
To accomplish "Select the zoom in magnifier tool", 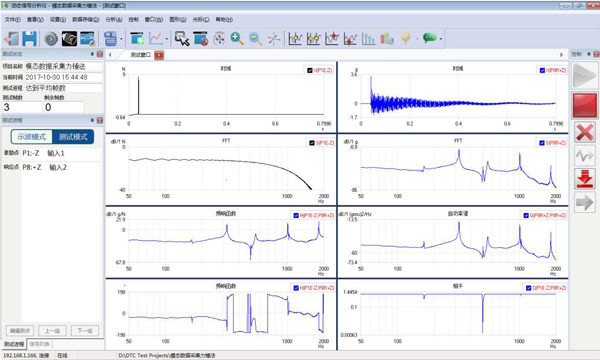I will (237, 39).
